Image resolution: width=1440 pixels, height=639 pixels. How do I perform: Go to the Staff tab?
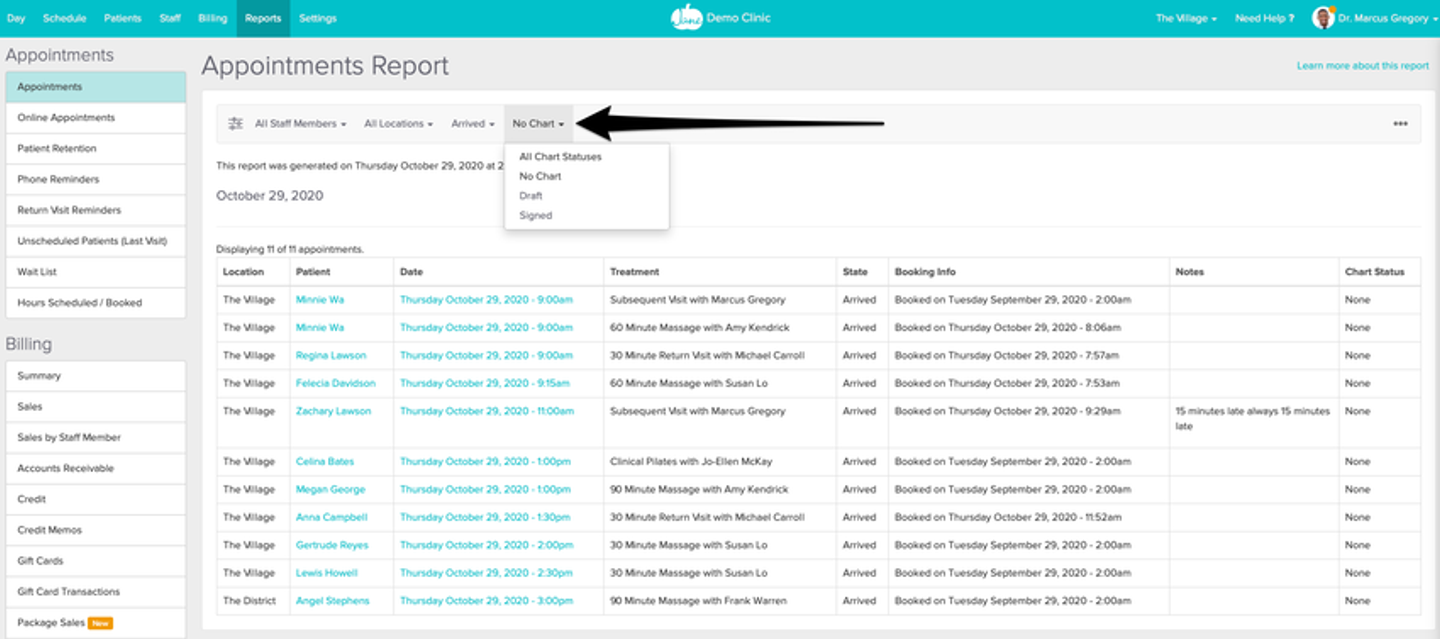tap(170, 18)
